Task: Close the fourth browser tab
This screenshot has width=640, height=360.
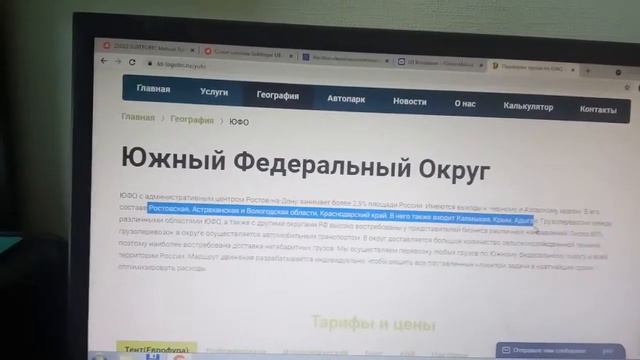Action: tap(481, 65)
